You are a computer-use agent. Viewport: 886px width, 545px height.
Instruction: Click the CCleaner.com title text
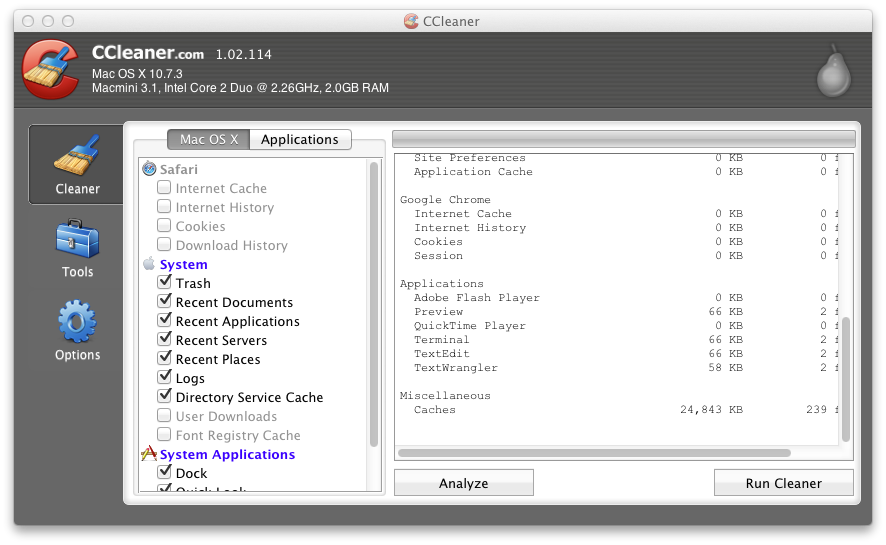pos(148,53)
